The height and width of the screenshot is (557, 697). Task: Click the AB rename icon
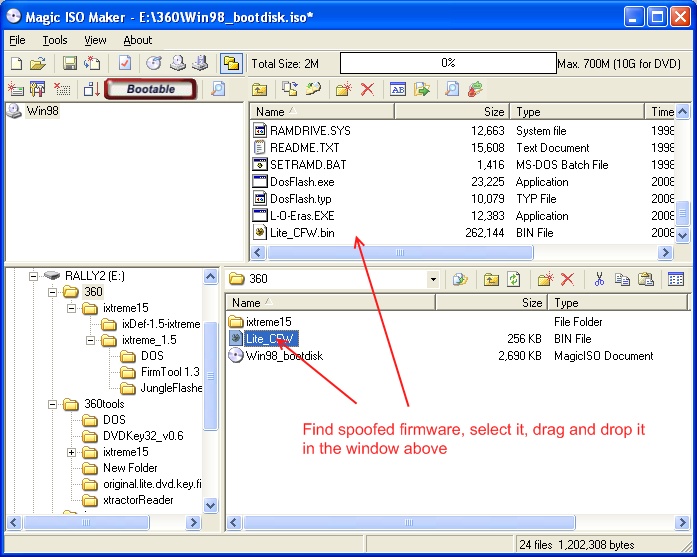397,89
